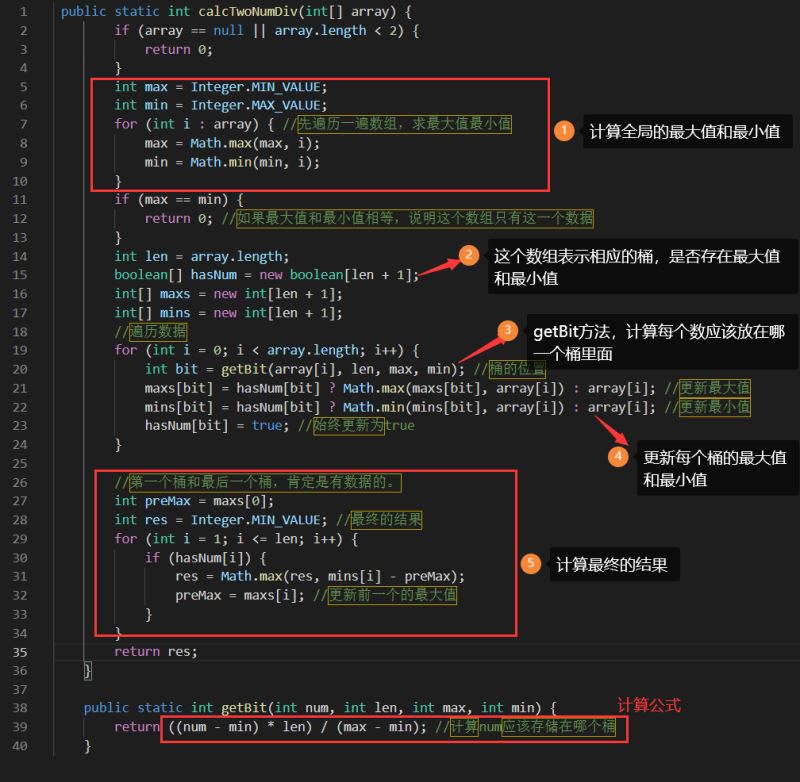
Task: Click line number 25 in the gutter
Action: (20, 463)
